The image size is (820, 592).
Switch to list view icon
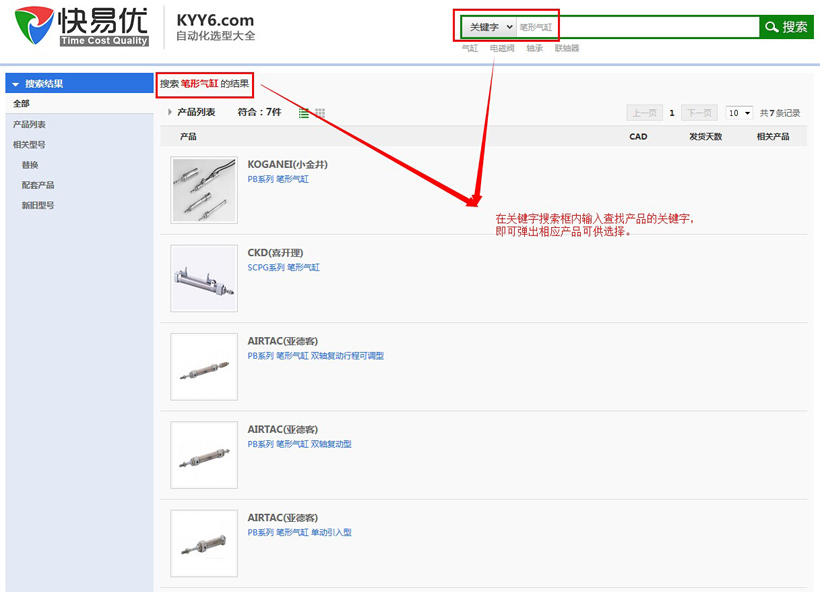303,113
